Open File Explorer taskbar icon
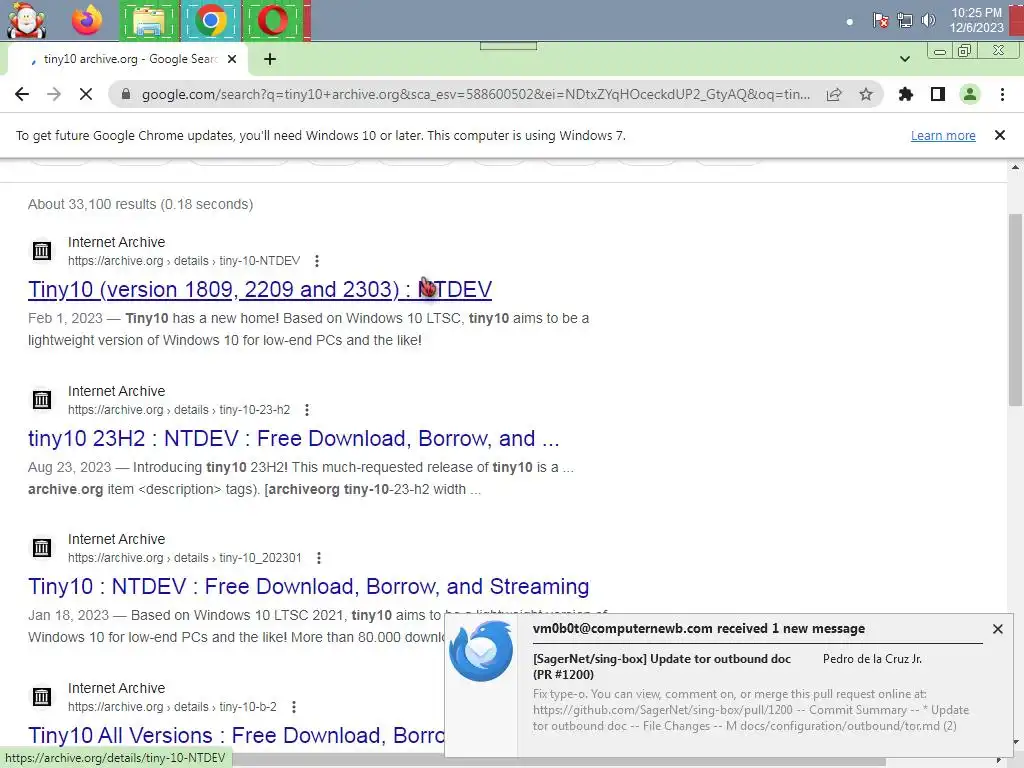The width and height of the screenshot is (1024, 768). pyautogui.click(x=149, y=21)
